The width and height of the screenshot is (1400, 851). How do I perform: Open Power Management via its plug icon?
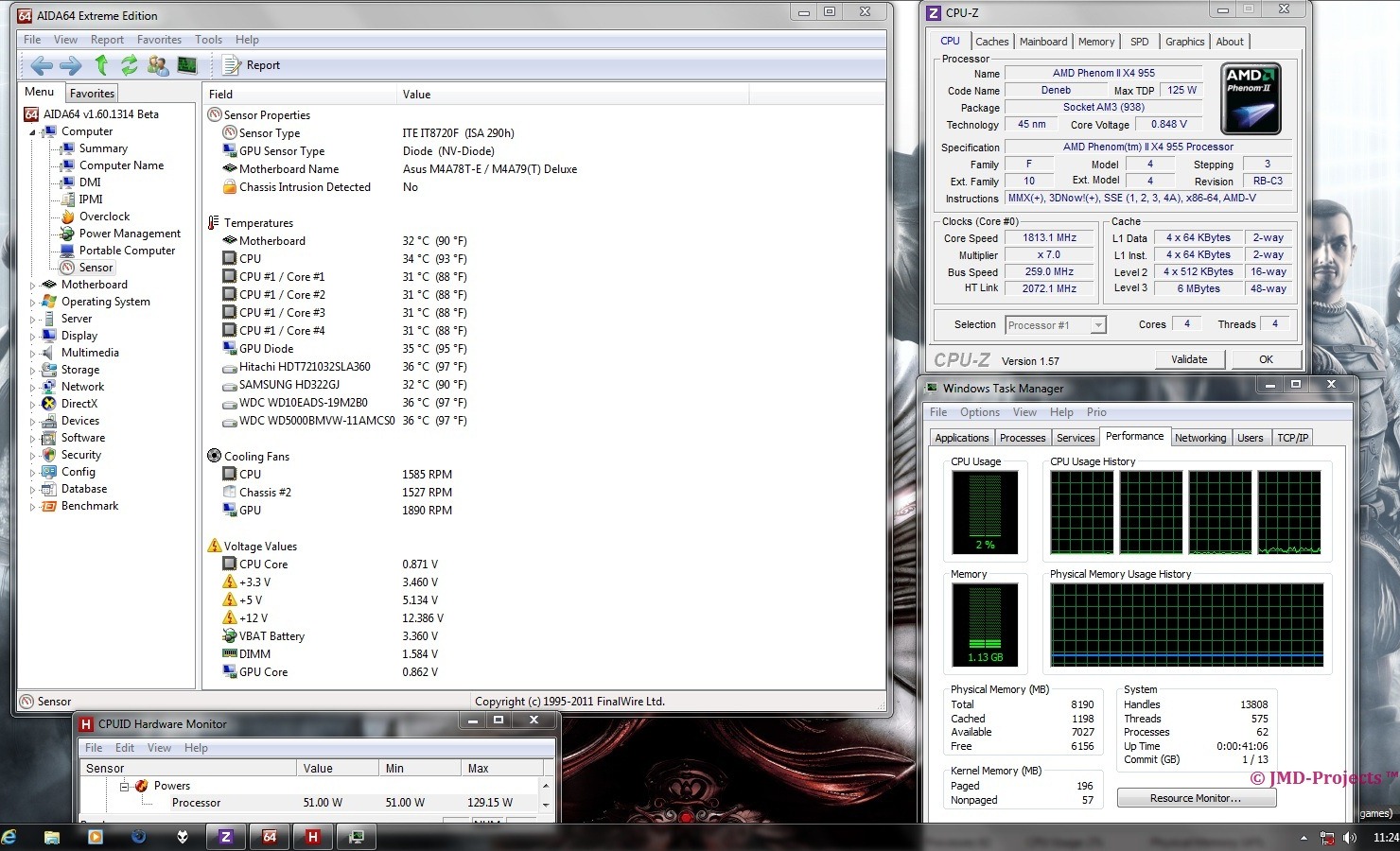67,234
